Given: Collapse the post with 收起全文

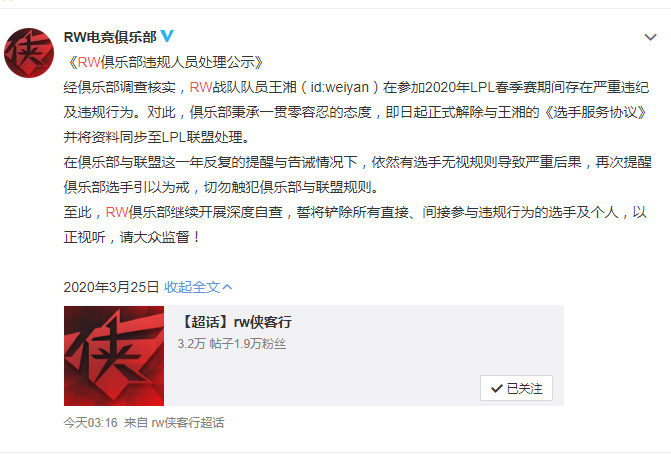Looking at the screenshot, I should tap(192, 287).
